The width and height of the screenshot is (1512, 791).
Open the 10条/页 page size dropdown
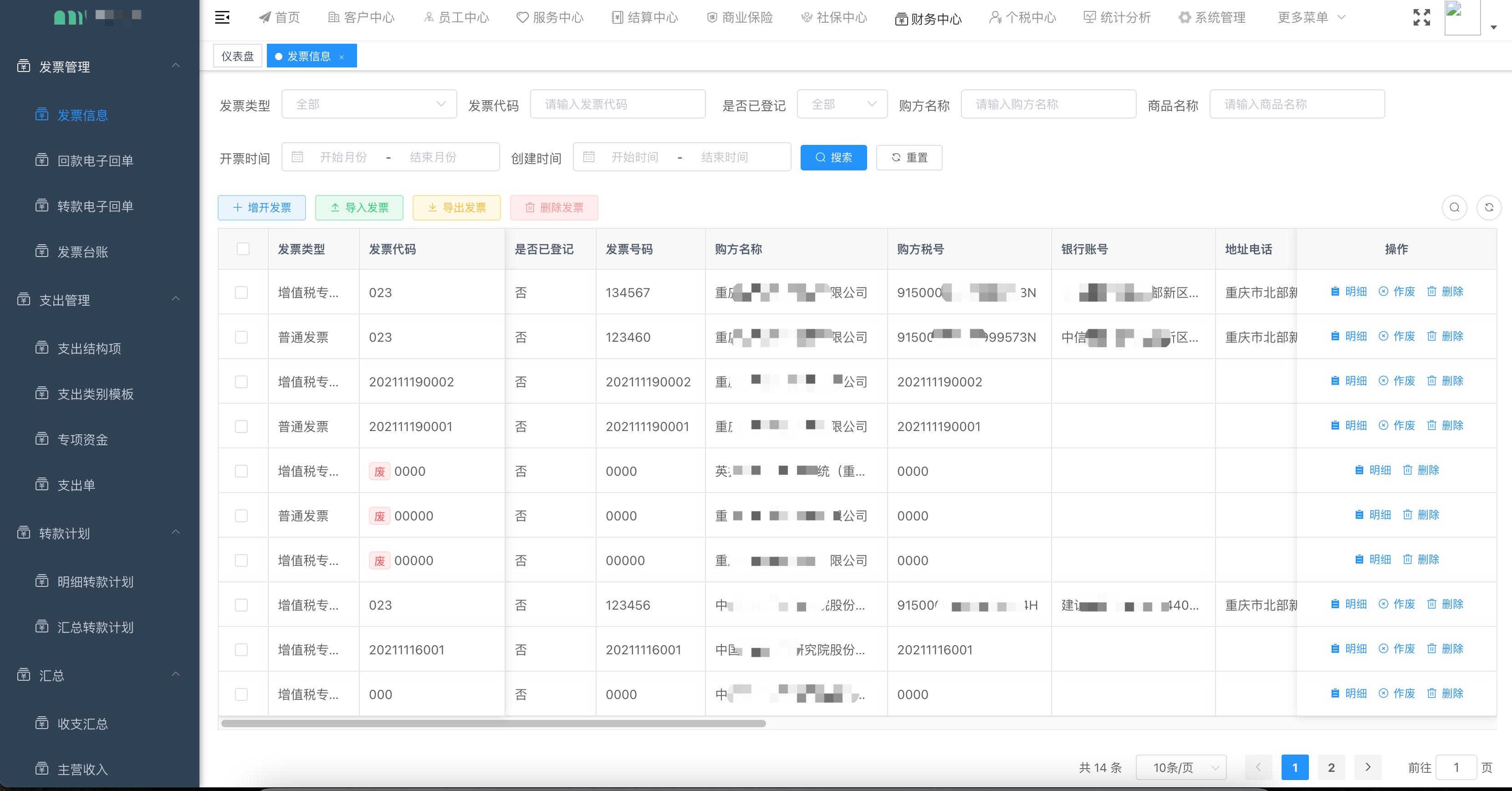pyautogui.click(x=1180, y=767)
